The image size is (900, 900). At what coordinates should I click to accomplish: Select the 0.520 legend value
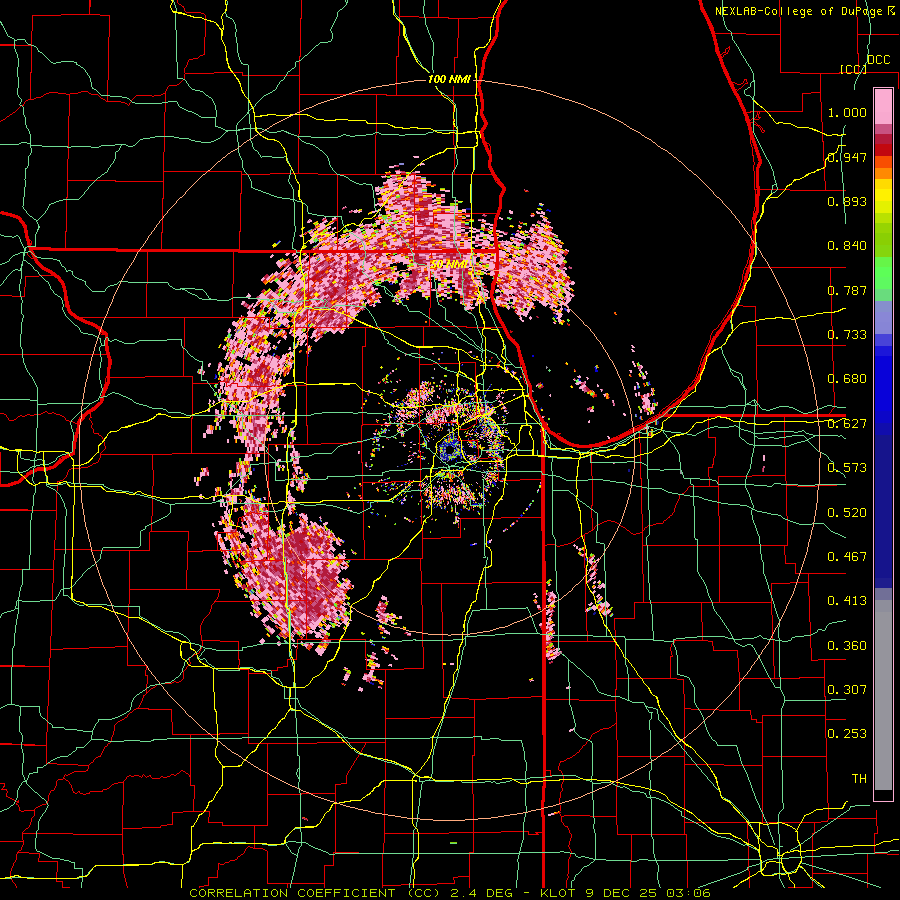pyautogui.click(x=847, y=513)
